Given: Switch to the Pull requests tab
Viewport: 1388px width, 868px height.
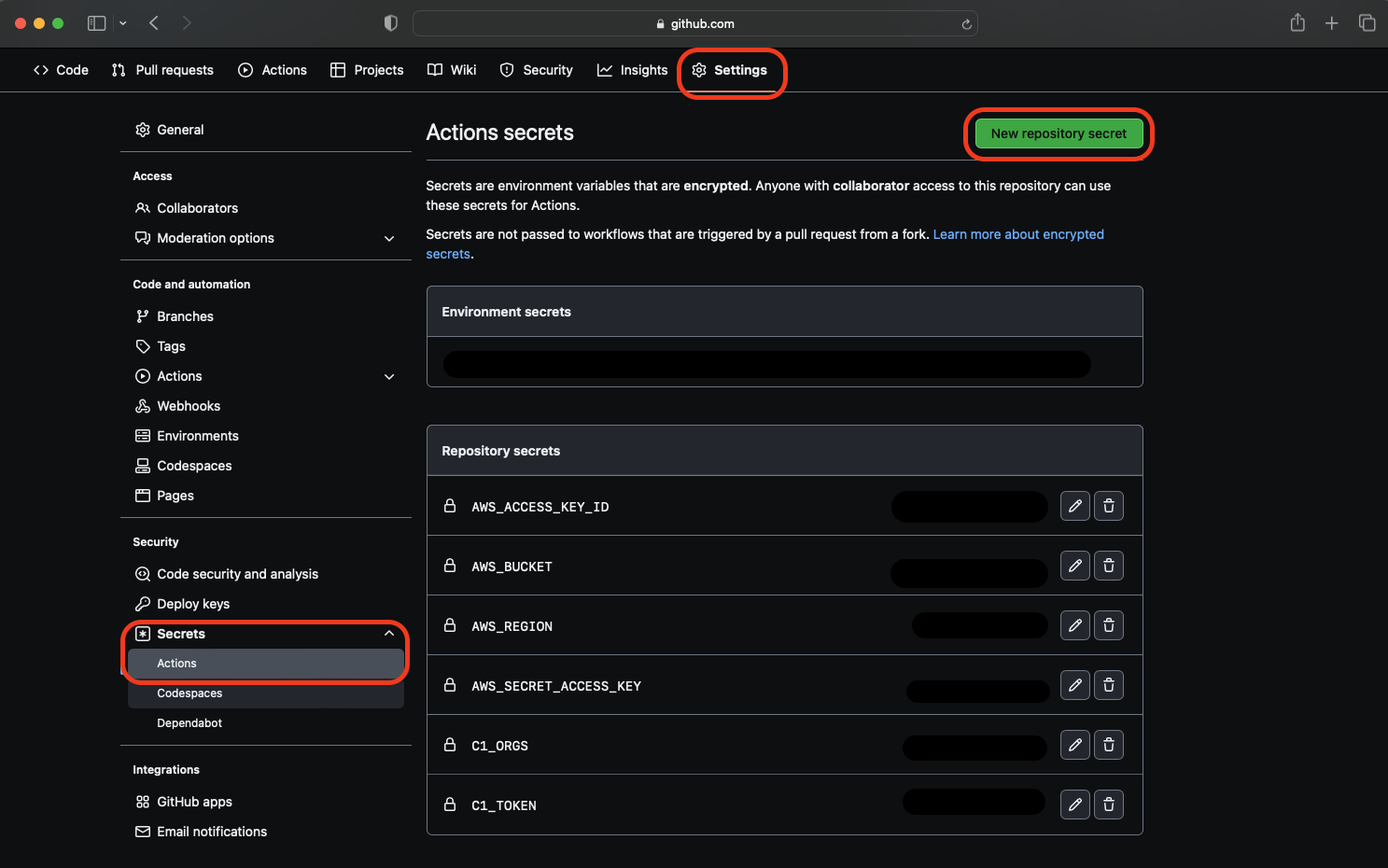Looking at the screenshot, I should [x=162, y=70].
